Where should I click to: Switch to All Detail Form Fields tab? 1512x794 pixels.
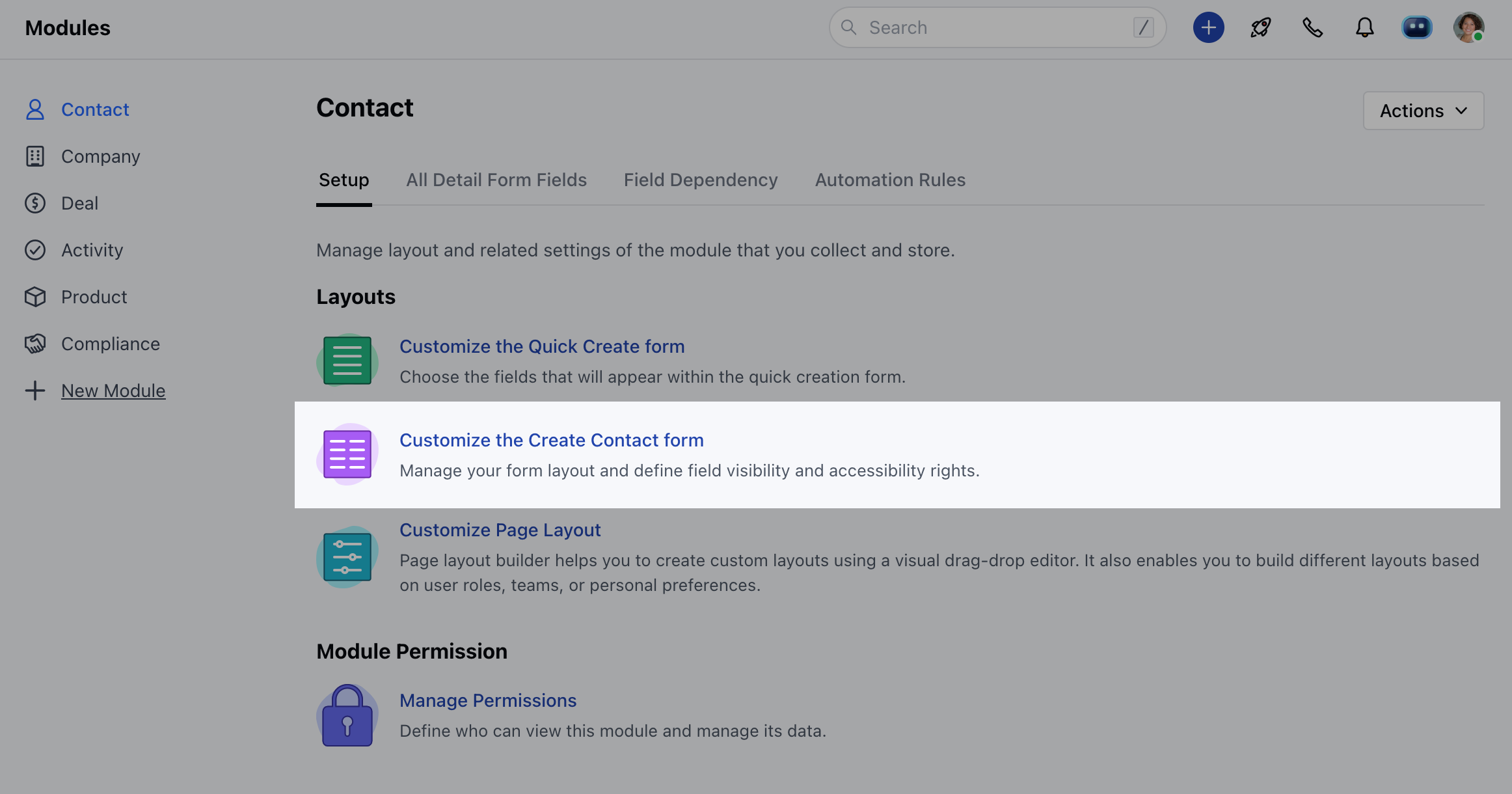pos(496,180)
